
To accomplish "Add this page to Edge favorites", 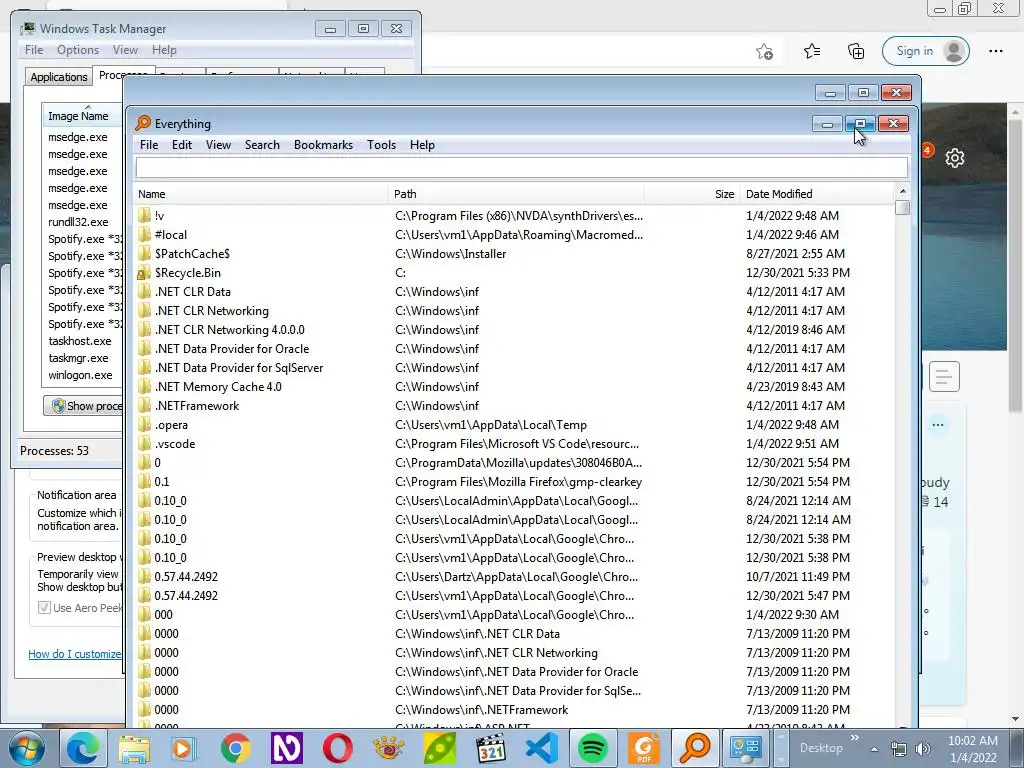I will pos(764,51).
